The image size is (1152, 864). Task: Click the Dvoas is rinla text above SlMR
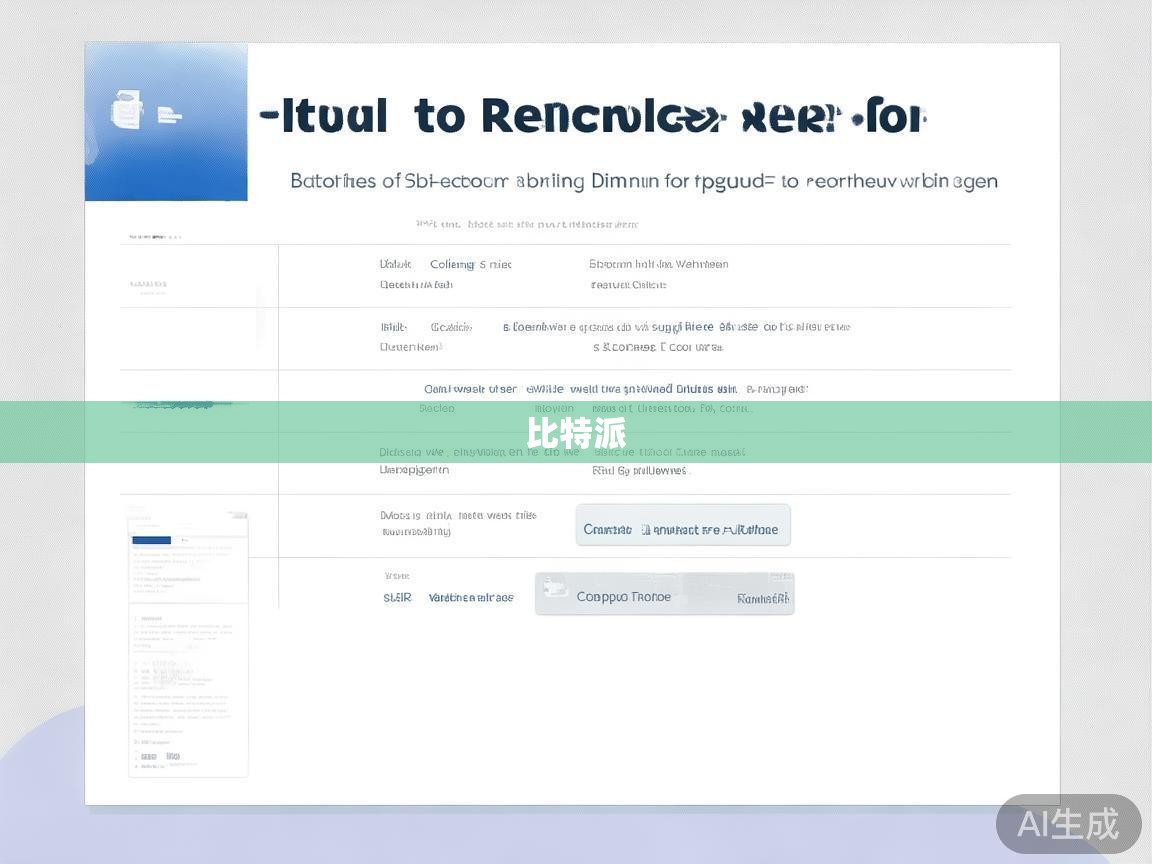458,516
